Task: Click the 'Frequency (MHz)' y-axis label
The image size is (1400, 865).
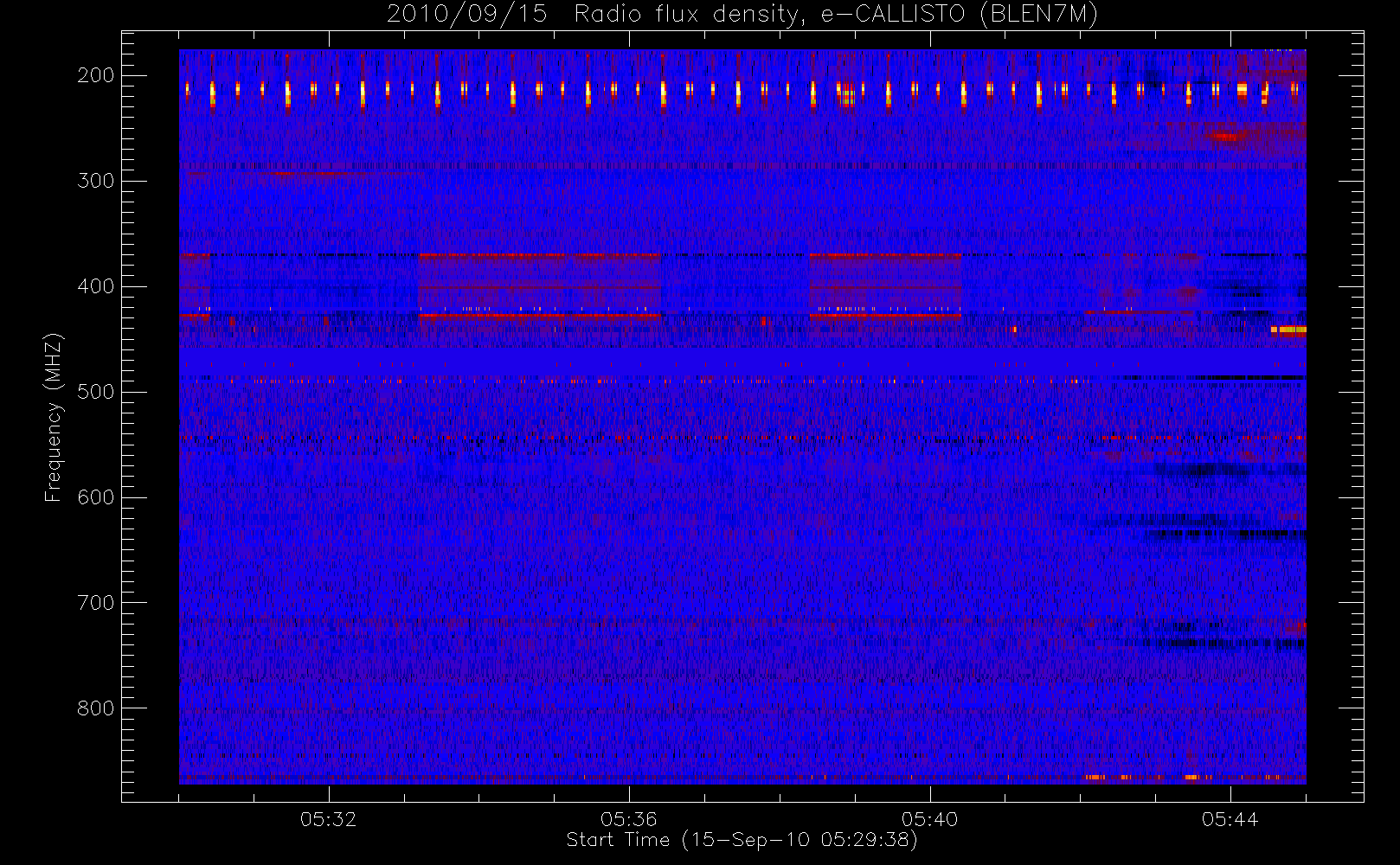Action: pyautogui.click(x=54, y=417)
